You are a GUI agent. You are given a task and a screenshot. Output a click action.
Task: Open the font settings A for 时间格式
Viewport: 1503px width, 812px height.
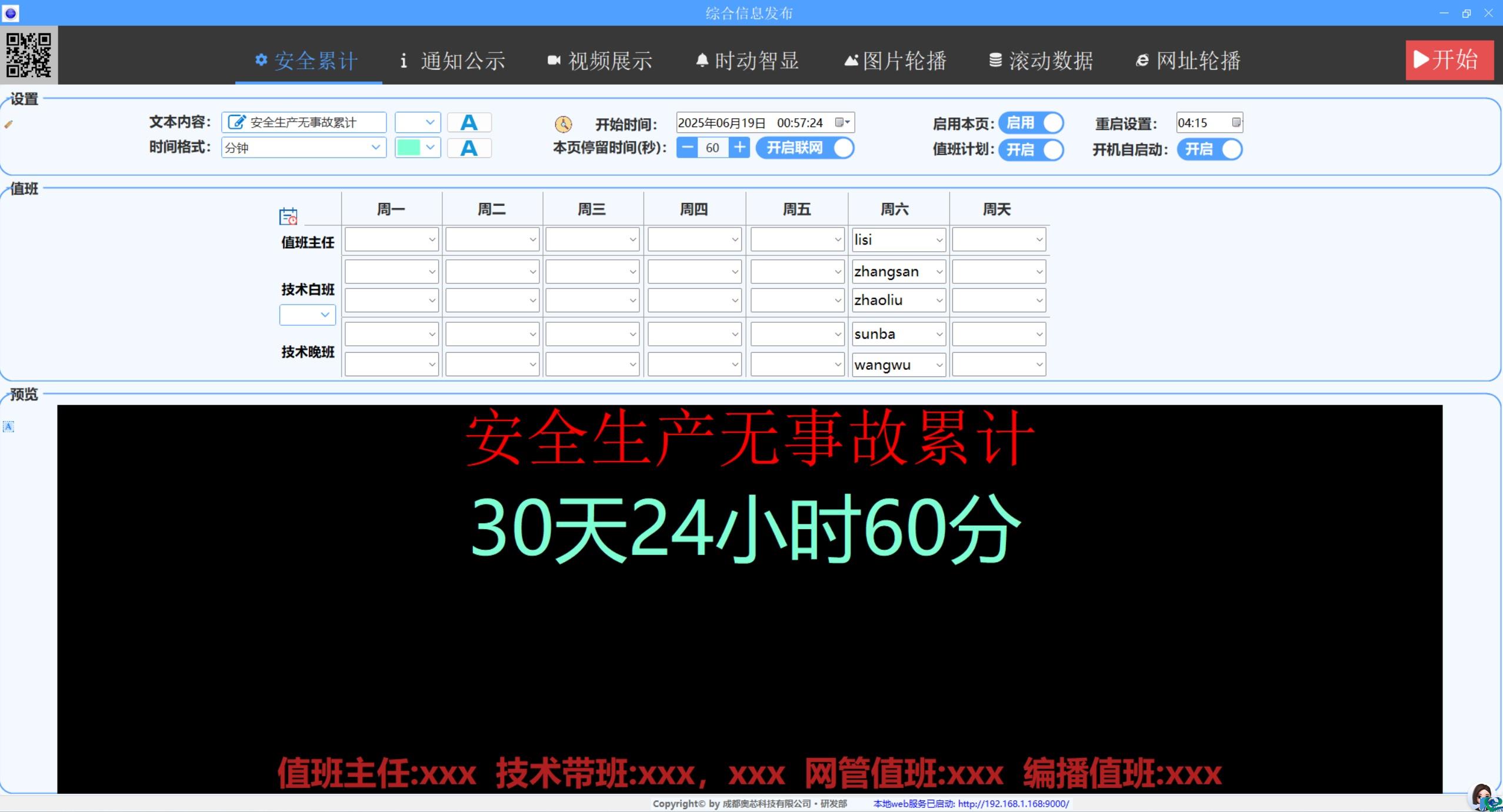pos(469,148)
